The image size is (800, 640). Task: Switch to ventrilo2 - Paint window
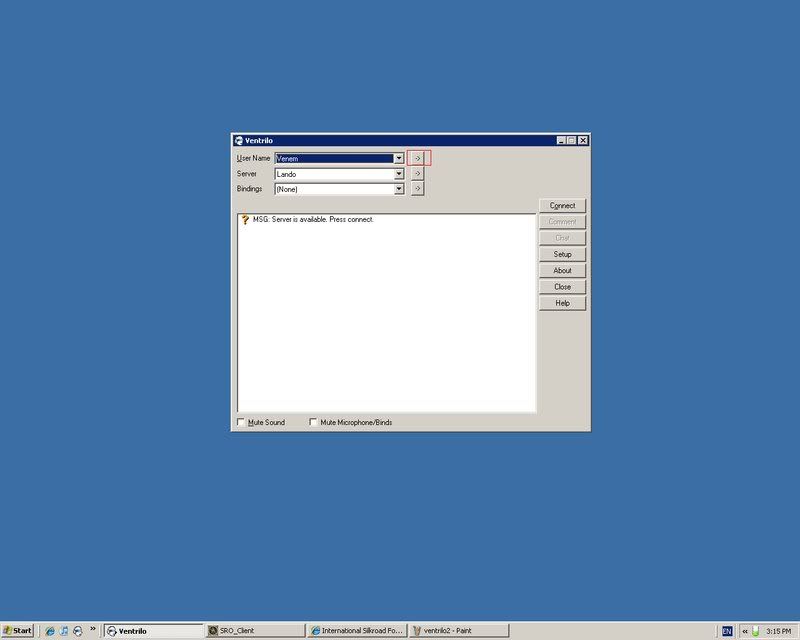click(x=459, y=631)
